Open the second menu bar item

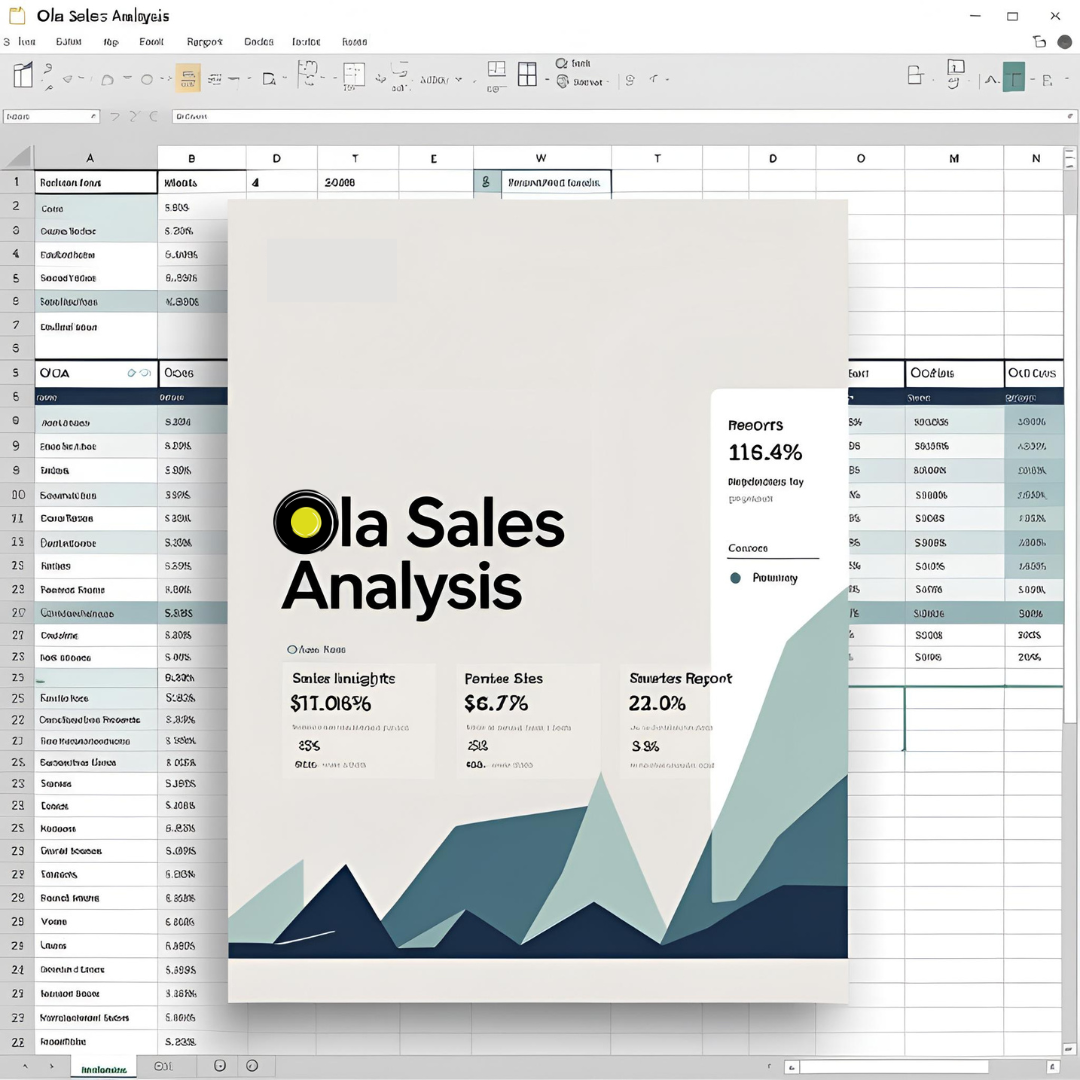(x=68, y=42)
